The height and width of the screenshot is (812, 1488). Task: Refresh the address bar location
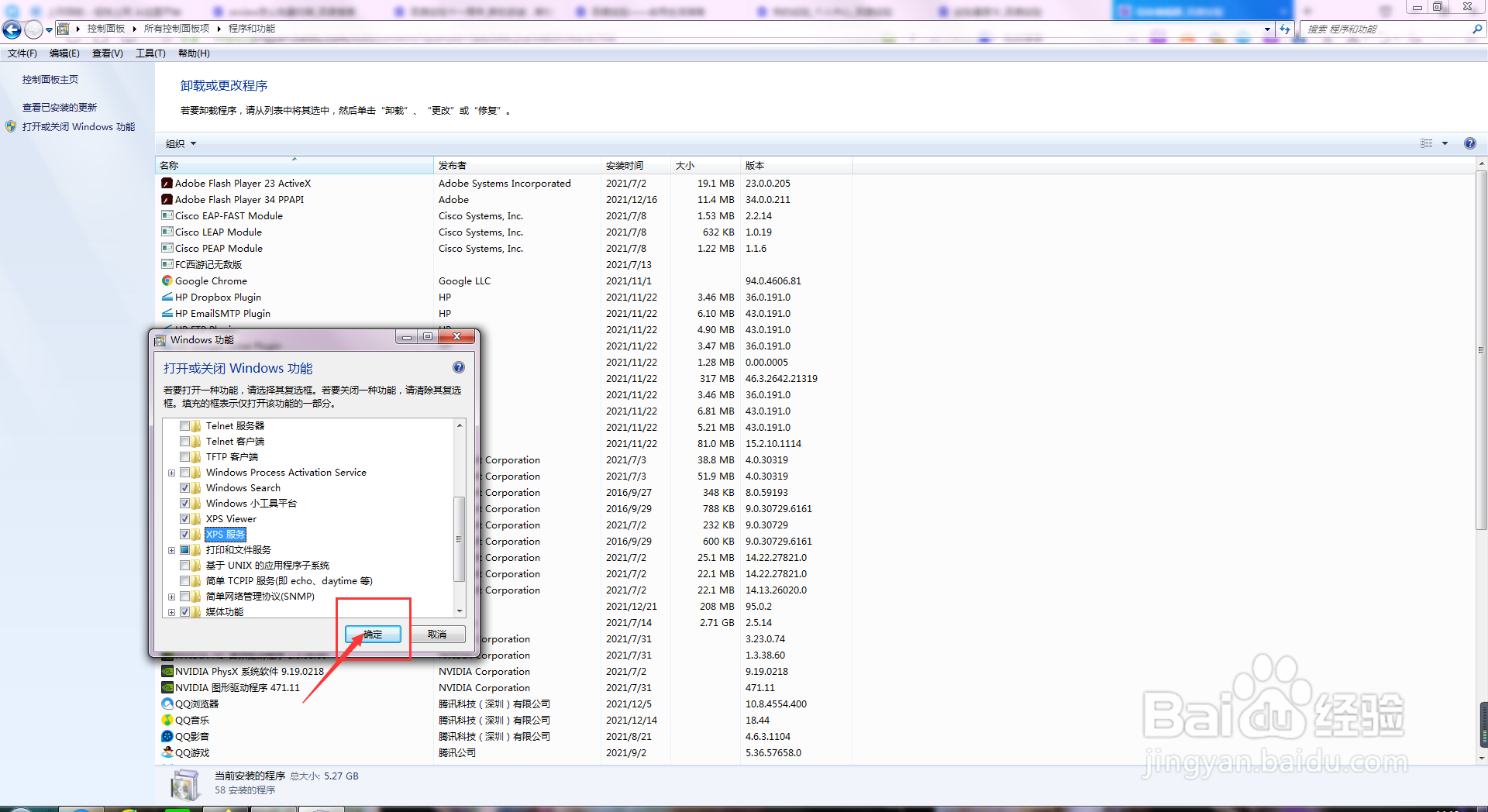pyautogui.click(x=1285, y=29)
